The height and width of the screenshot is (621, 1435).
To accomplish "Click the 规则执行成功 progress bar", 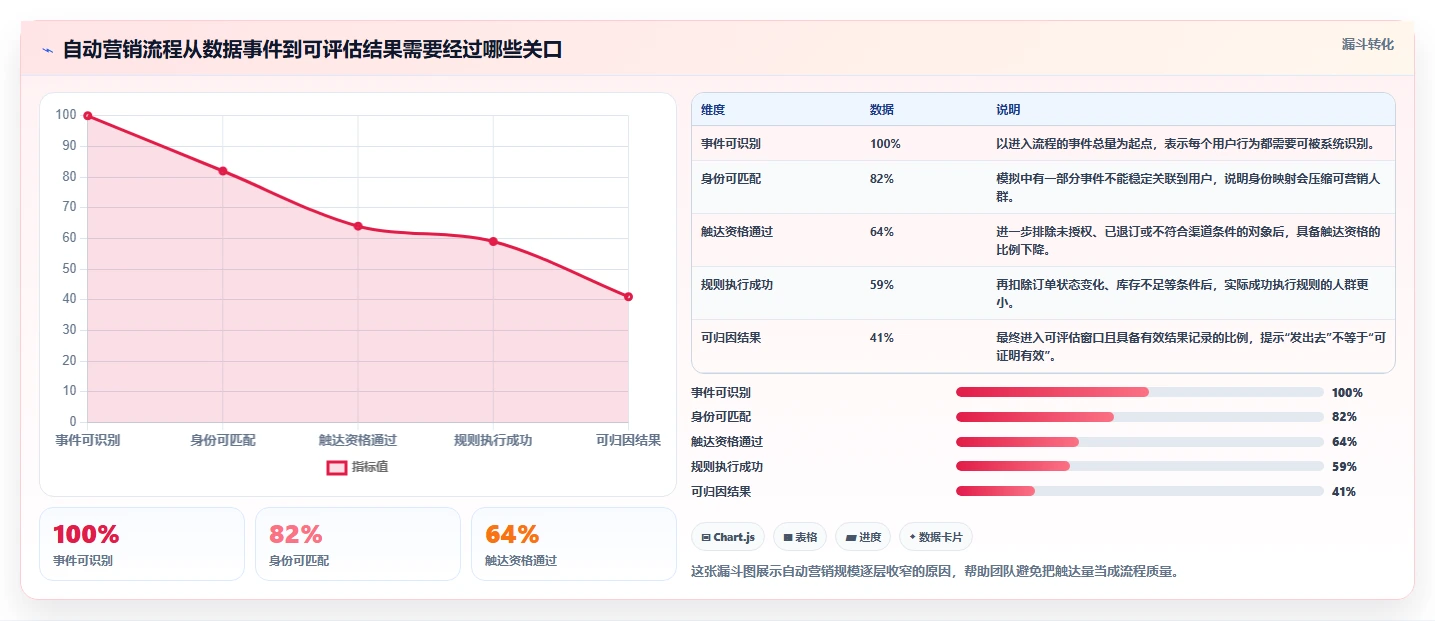I will (1139, 466).
